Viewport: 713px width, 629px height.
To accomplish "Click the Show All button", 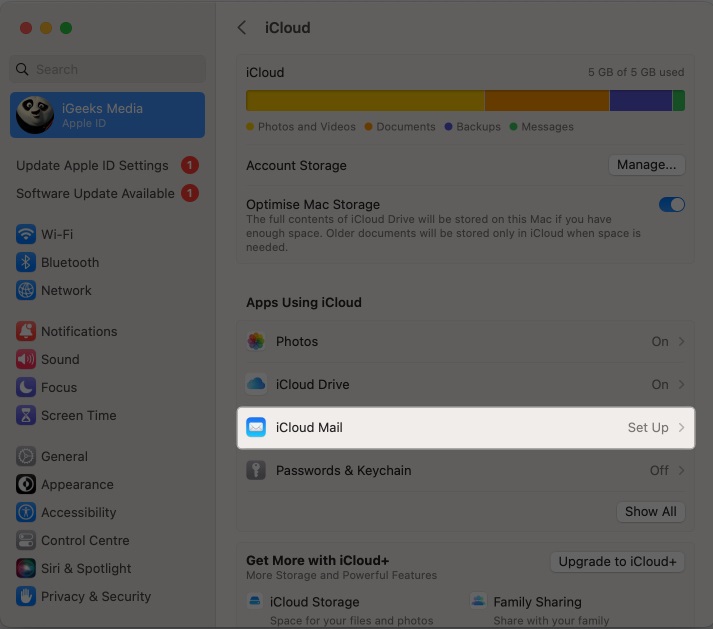I will (650, 511).
